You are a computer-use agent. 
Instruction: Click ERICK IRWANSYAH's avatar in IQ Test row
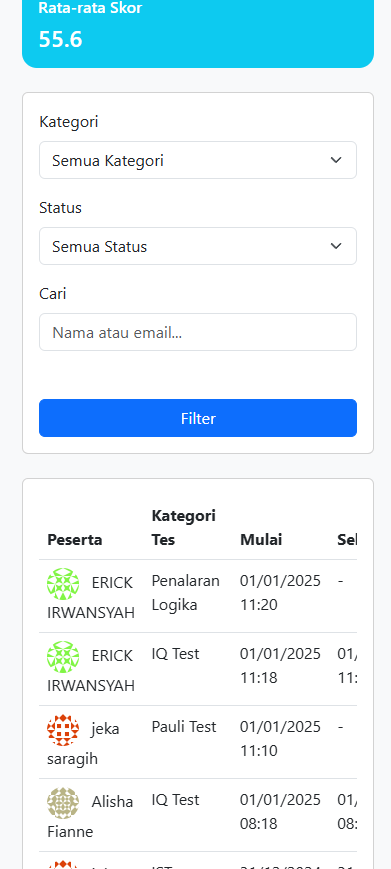[63, 657]
